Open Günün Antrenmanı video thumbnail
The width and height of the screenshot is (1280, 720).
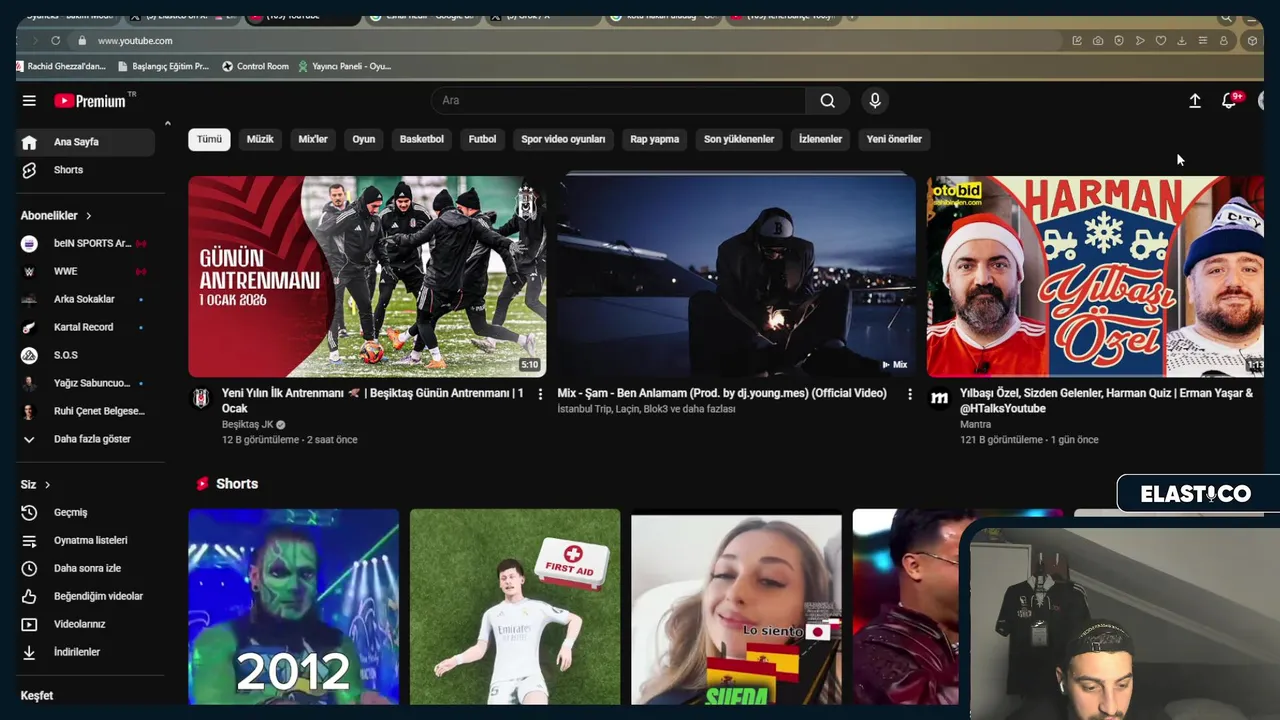tap(367, 276)
